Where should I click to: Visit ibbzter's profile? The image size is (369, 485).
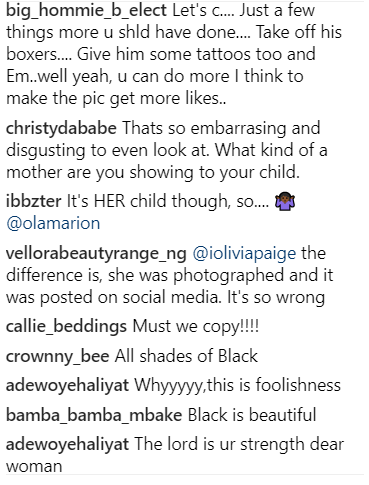tap(34, 201)
